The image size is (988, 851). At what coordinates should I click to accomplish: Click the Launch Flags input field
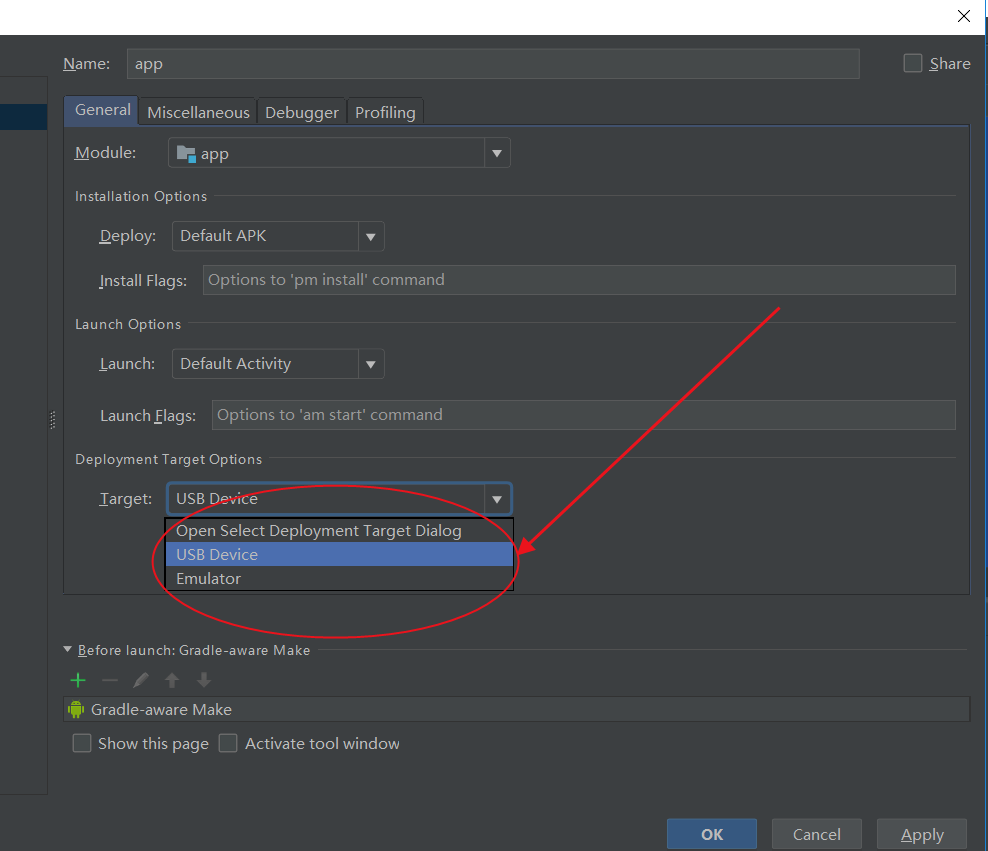click(x=583, y=415)
